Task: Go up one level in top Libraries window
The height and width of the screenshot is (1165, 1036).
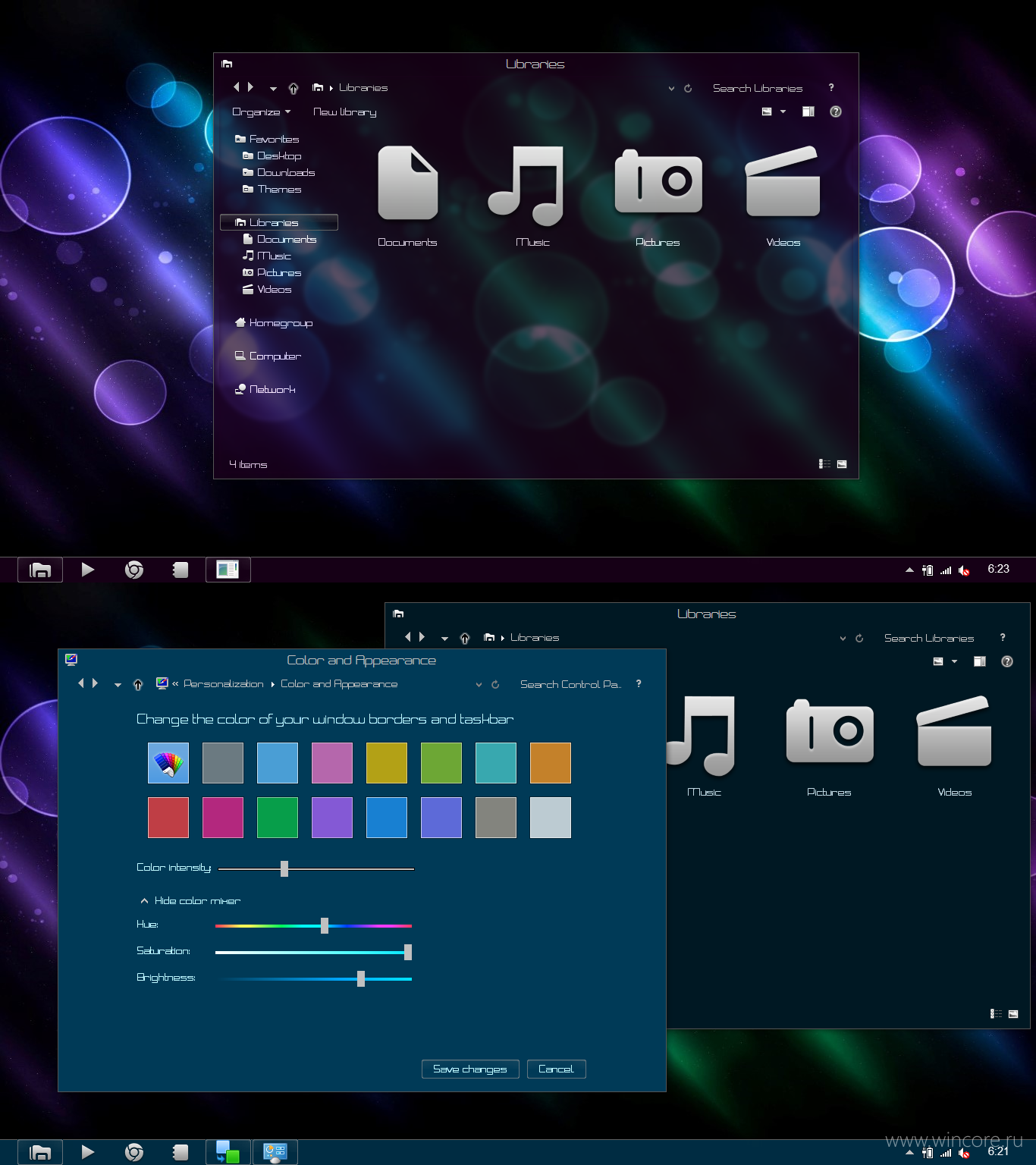Action: [x=294, y=89]
